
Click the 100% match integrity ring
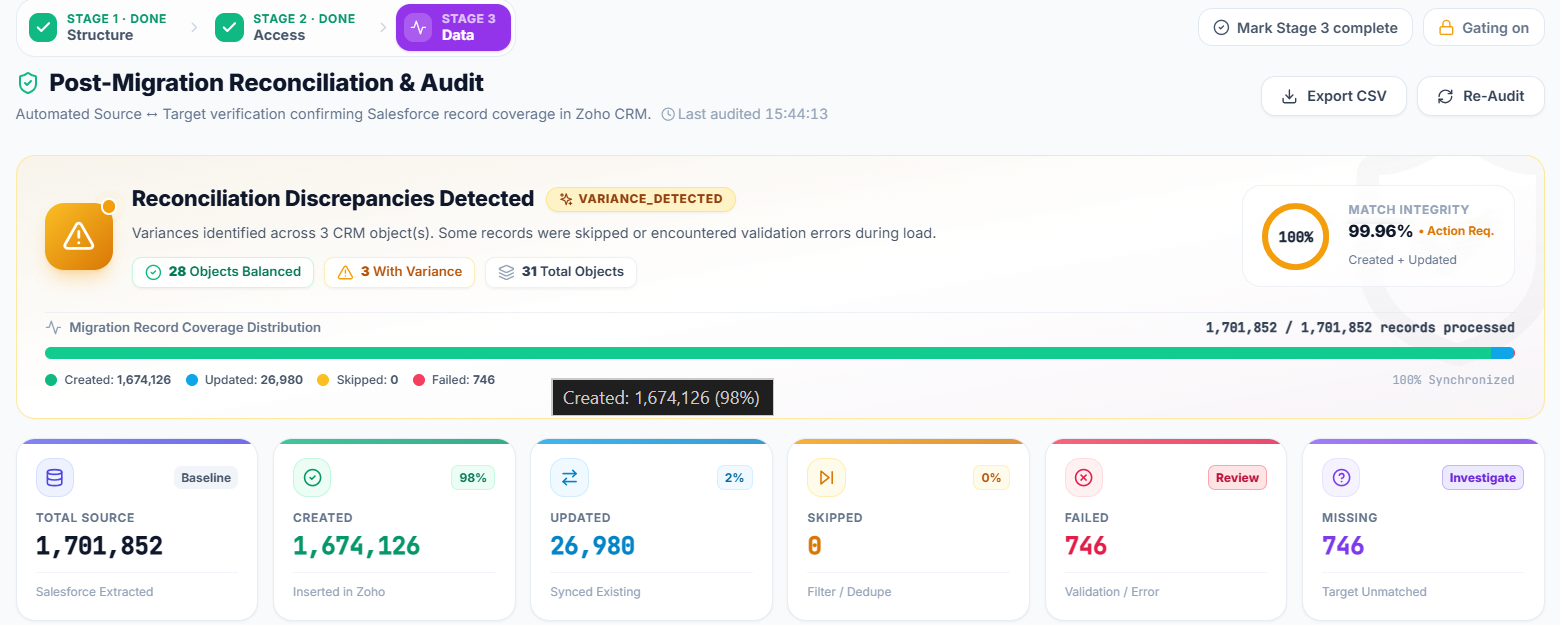coord(1295,237)
